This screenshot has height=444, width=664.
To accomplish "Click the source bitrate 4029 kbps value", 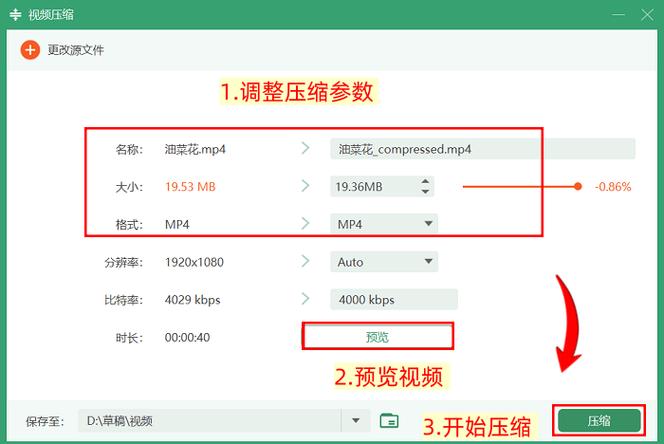I will (x=192, y=300).
